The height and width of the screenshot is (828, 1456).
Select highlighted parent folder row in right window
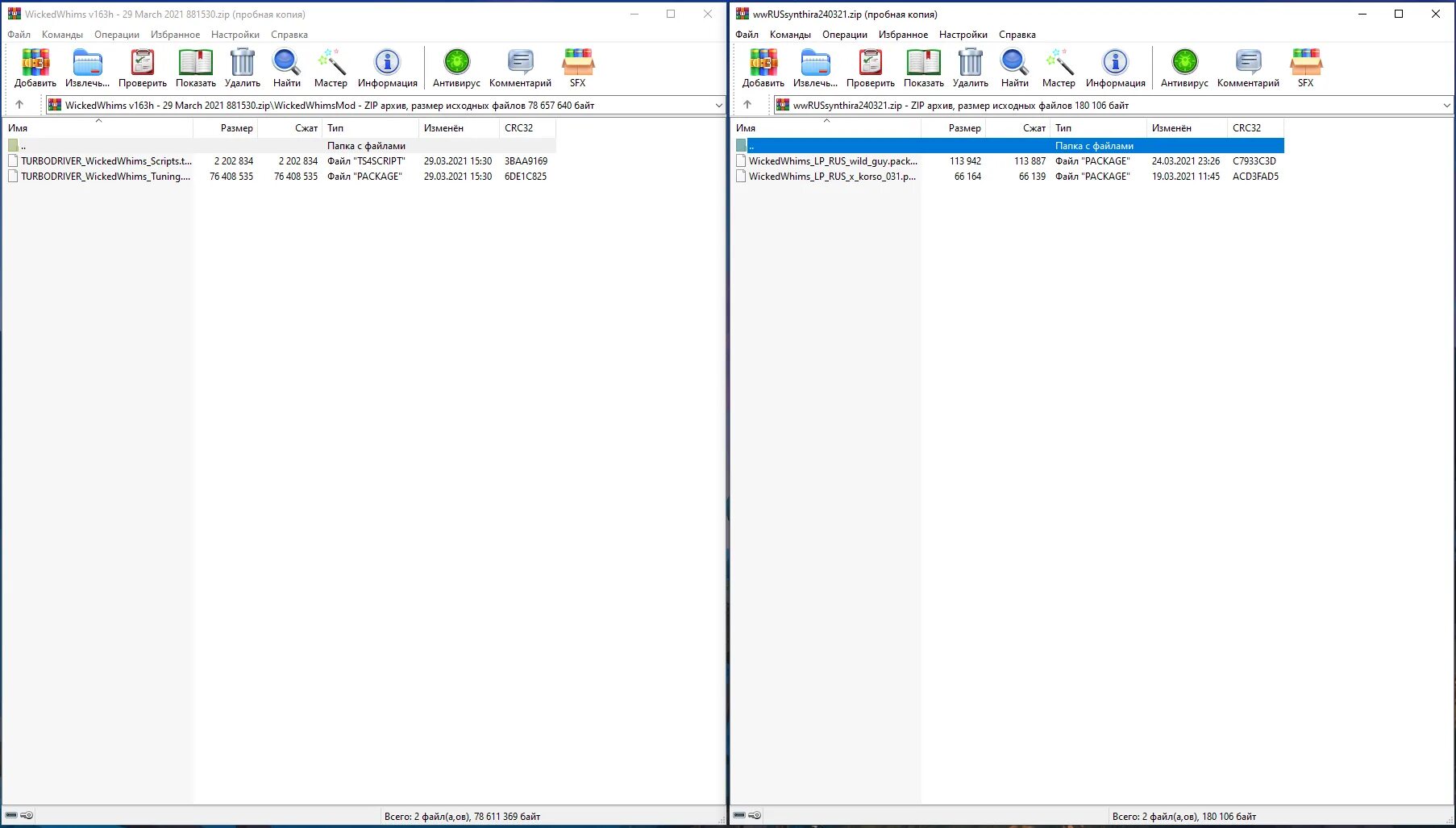(x=1008, y=146)
